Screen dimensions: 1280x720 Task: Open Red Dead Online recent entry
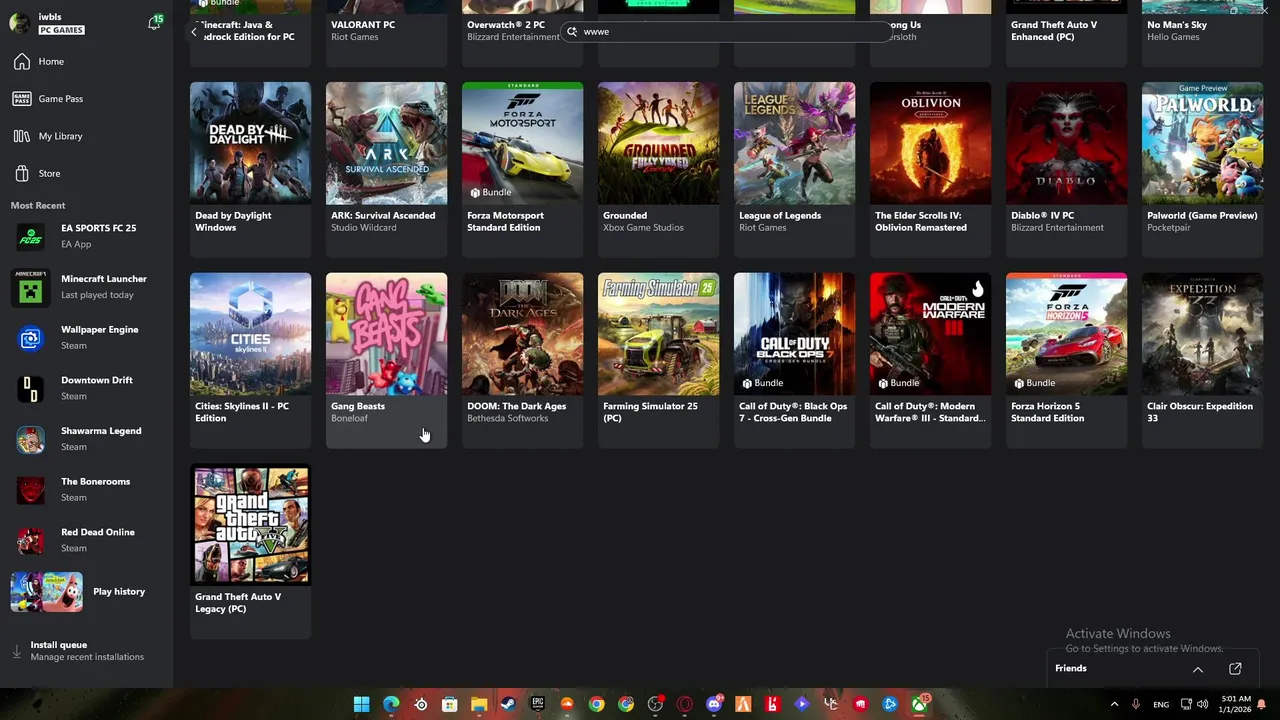coord(87,541)
